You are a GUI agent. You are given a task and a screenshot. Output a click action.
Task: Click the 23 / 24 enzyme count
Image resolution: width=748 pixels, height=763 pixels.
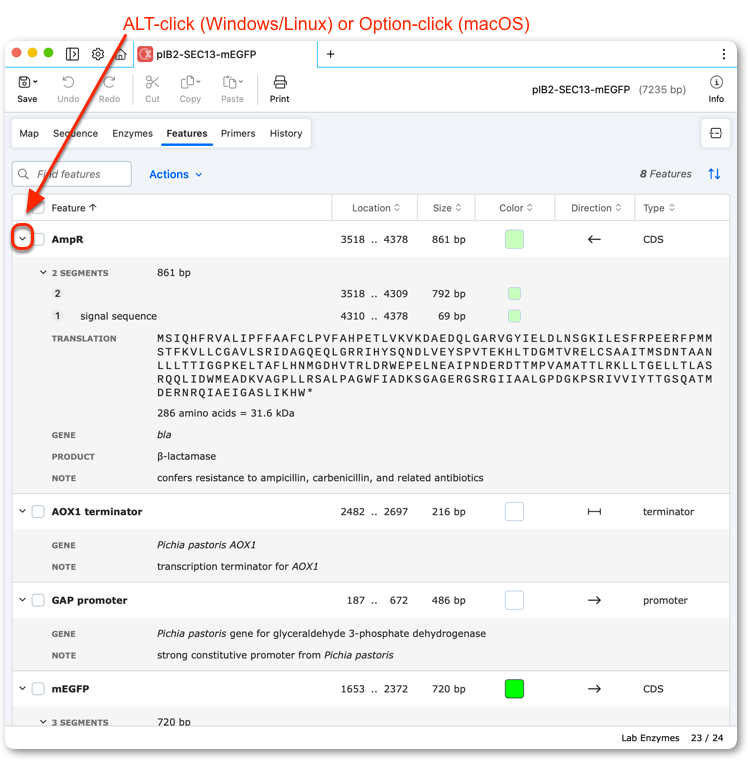pos(707,738)
